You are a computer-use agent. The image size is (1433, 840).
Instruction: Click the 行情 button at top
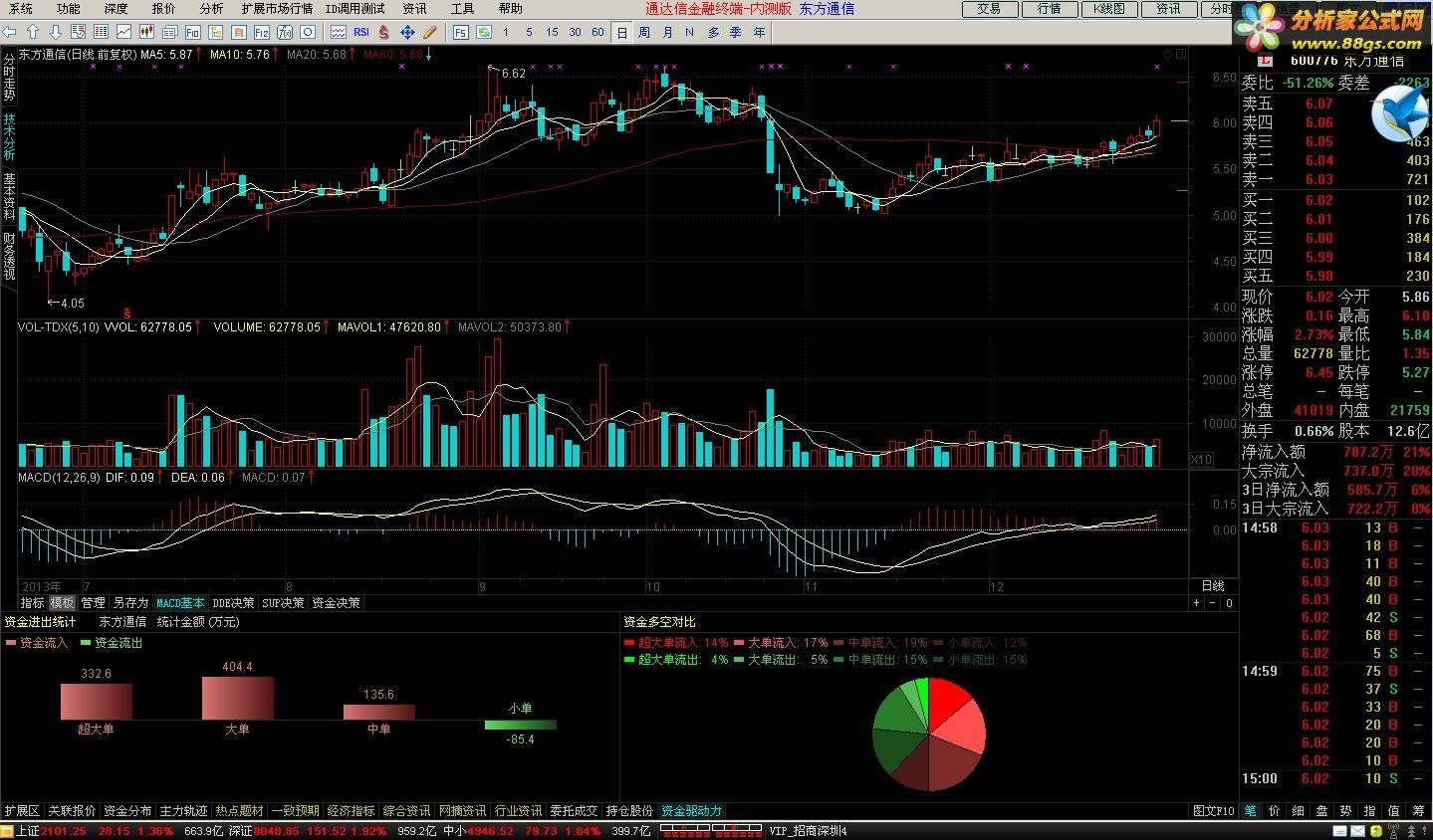pos(1049,9)
